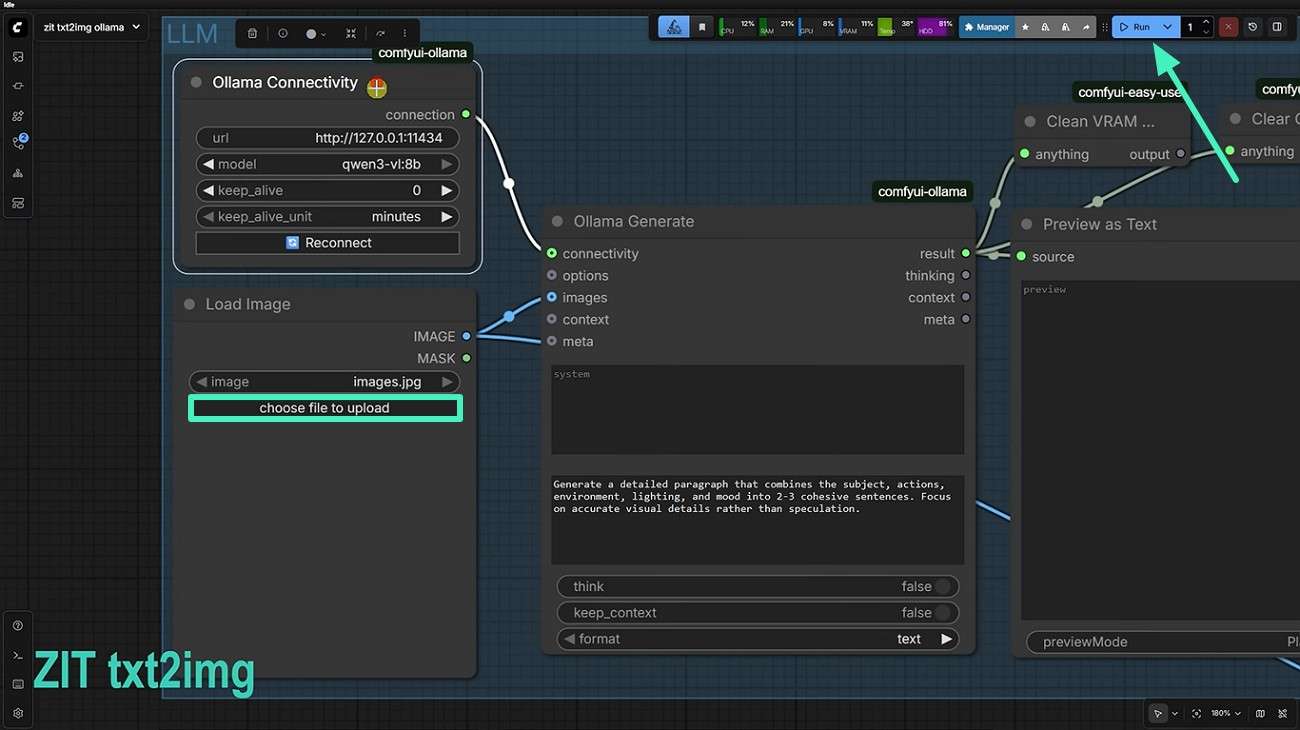Screen dimensions: 1300x730
Task: Collapse the Ollama Generate node
Action: 557,222
